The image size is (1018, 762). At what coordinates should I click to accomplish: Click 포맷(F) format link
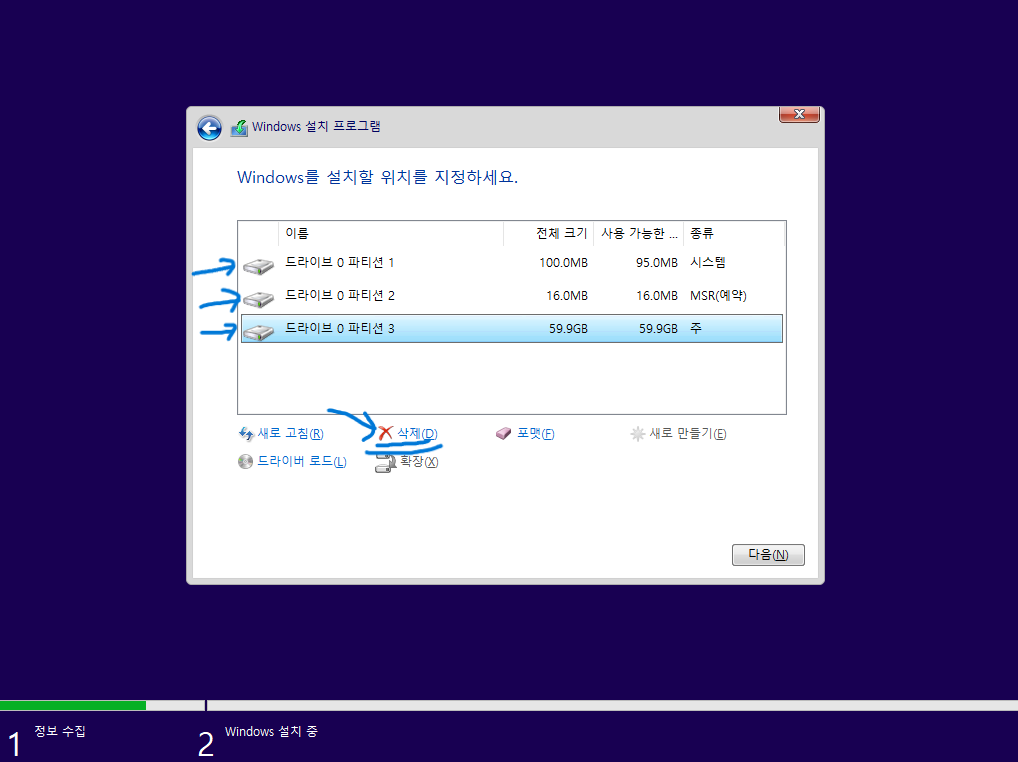tap(536, 434)
